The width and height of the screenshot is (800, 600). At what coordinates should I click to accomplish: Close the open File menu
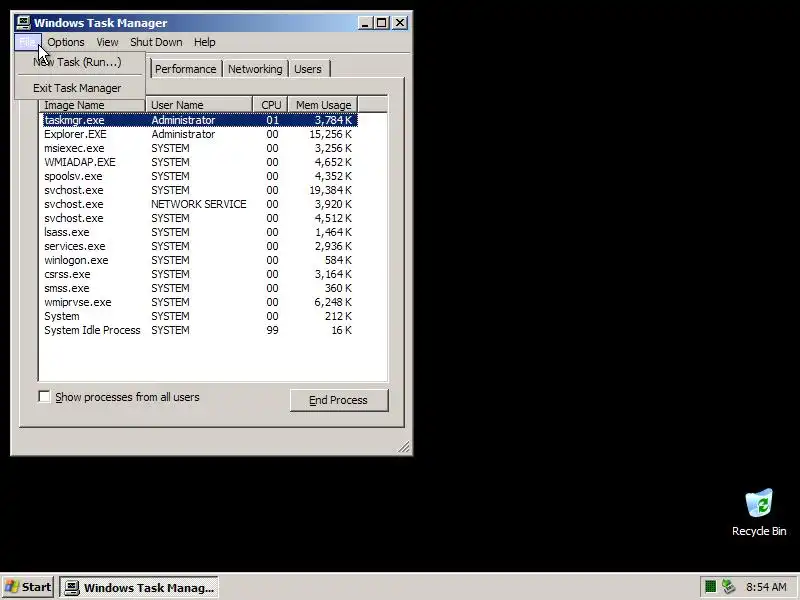(28, 42)
